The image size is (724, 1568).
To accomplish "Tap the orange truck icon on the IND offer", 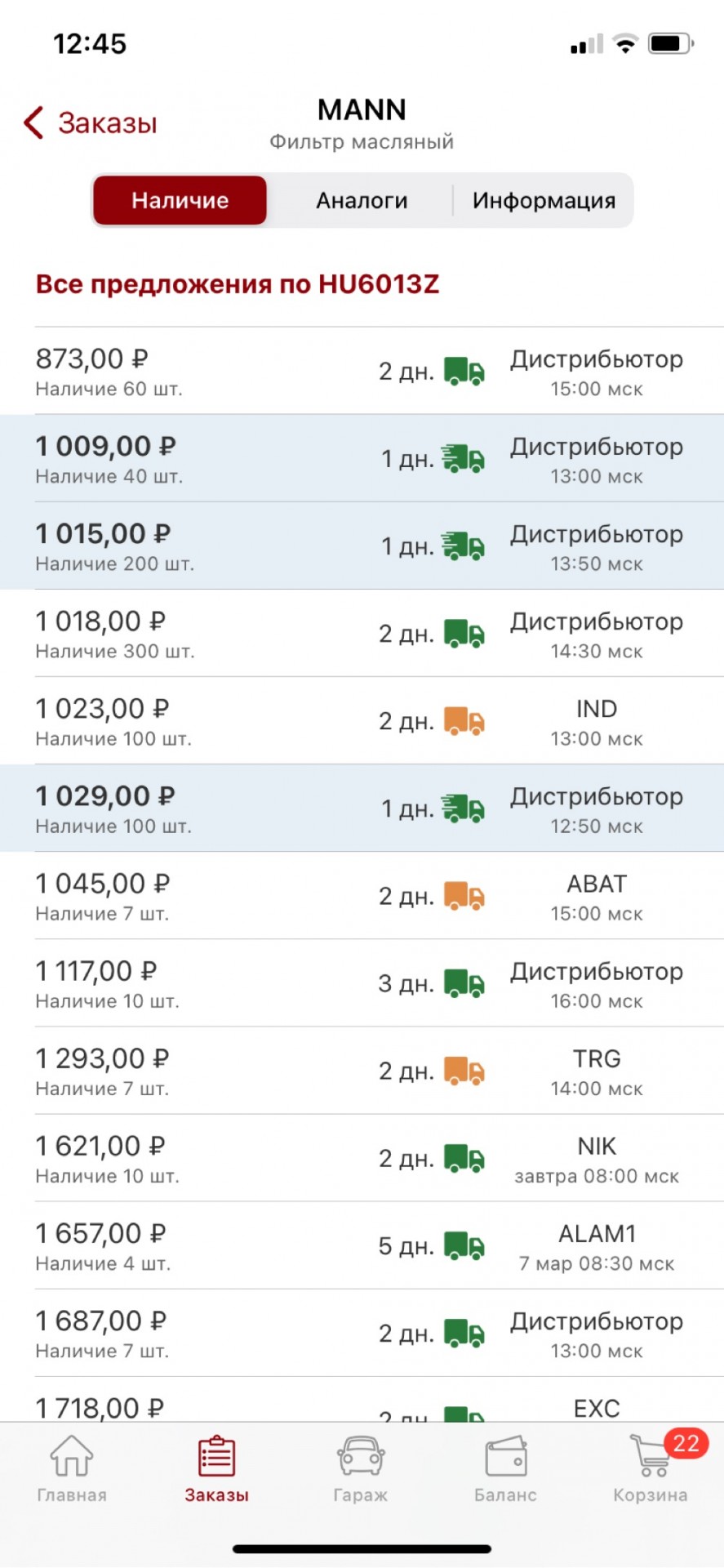I will click(x=464, y=720).
